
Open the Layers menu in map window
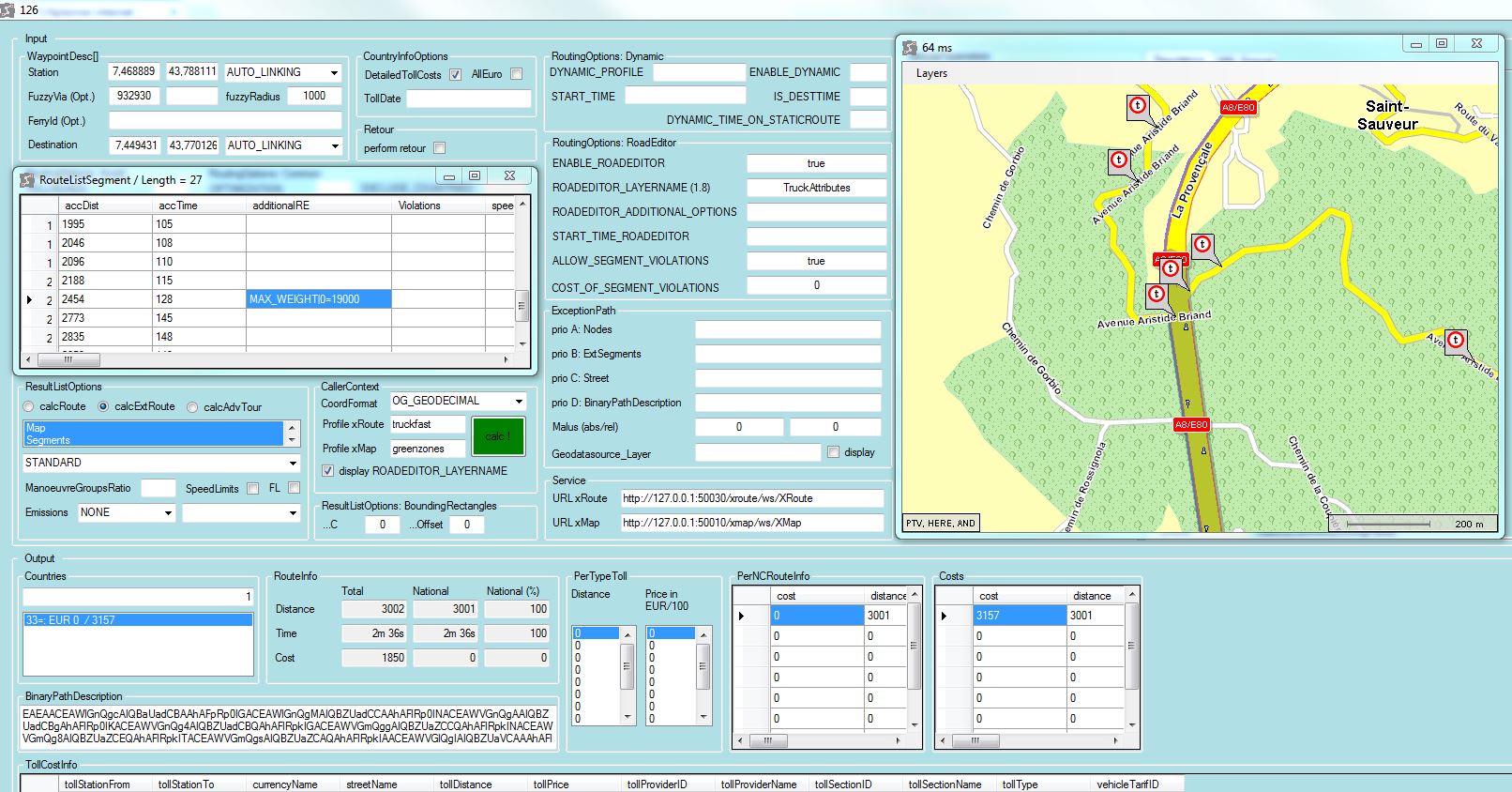pos(931,73)
